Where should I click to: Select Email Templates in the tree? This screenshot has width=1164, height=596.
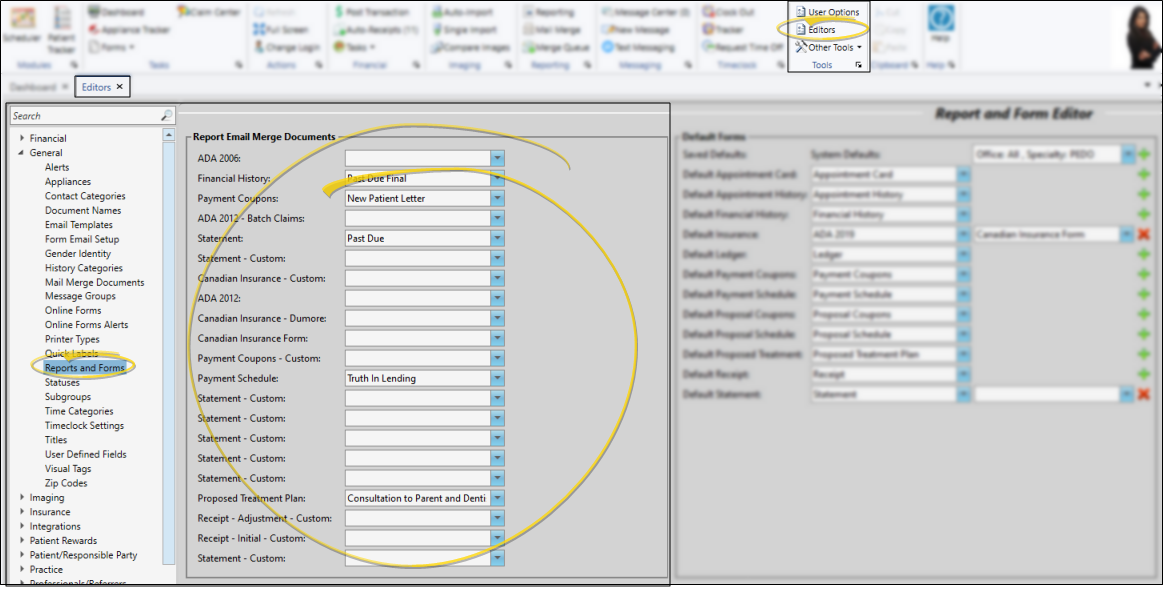pos(78,225)
